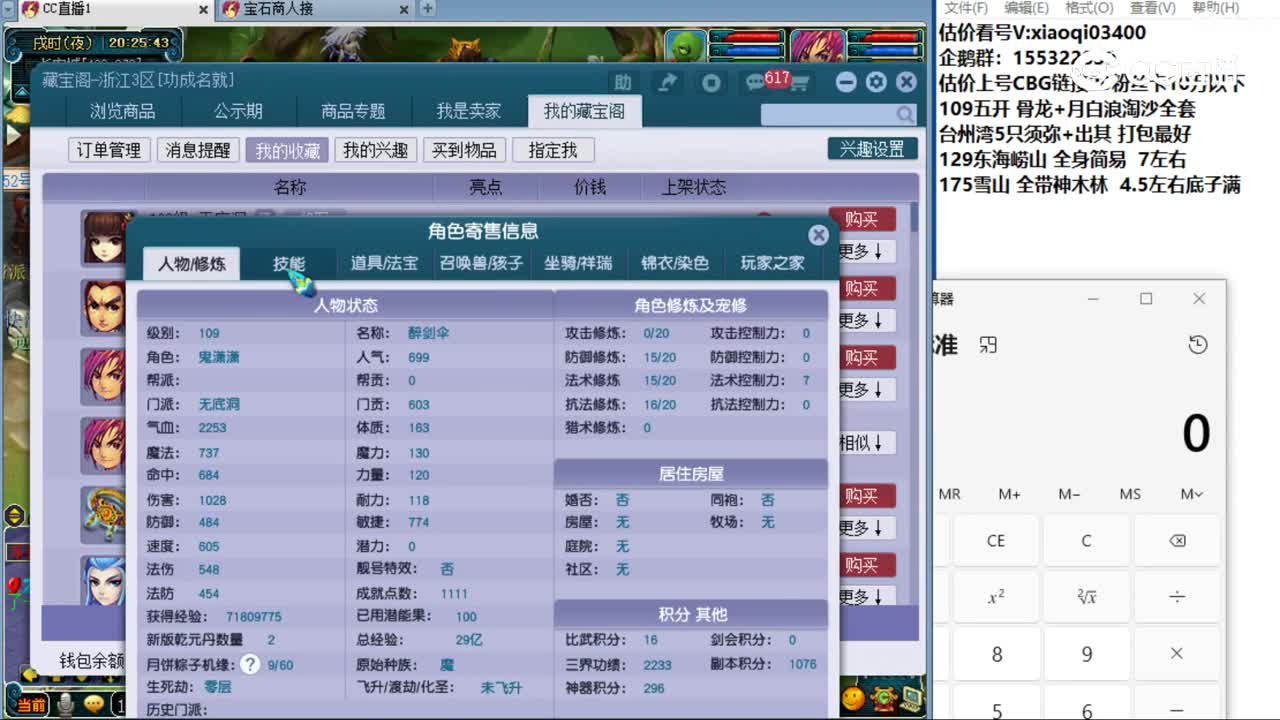Expand 更多 under the first 购买 button

click(866, 251)
